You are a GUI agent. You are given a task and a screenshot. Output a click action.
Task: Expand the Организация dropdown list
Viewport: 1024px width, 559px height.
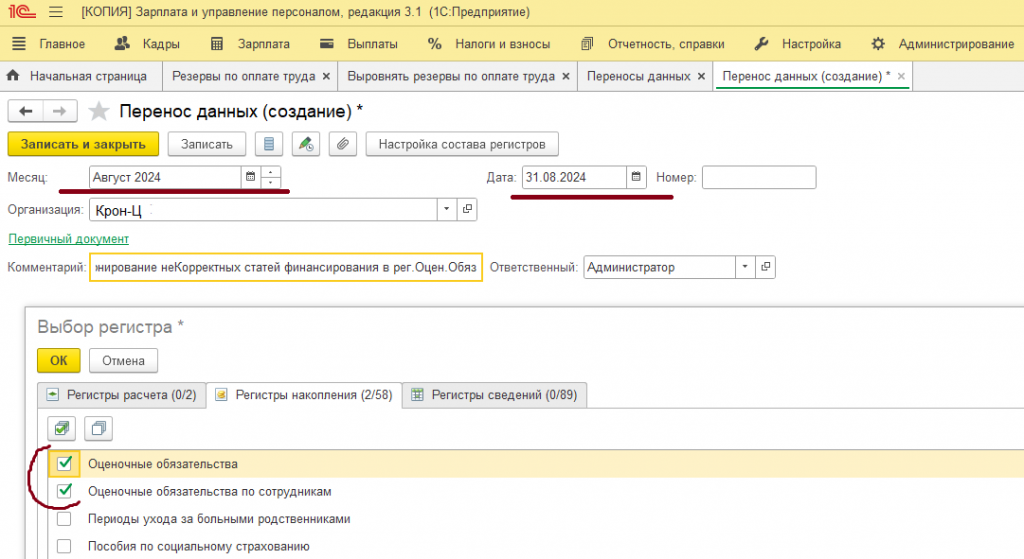(447, 210)
